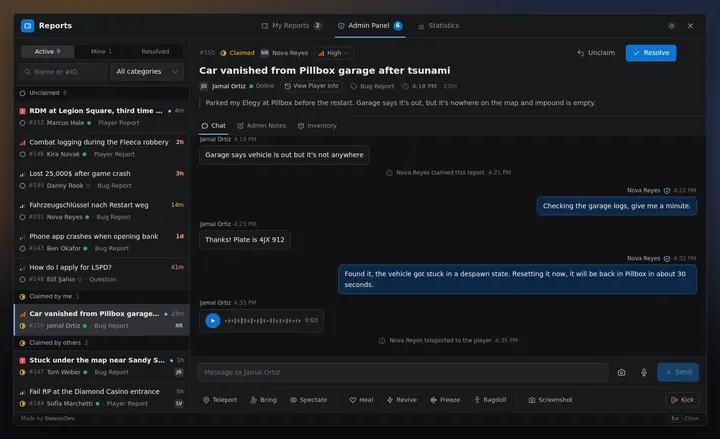
Task: Collapse the Claimed by others section
Action: (101, 343)
